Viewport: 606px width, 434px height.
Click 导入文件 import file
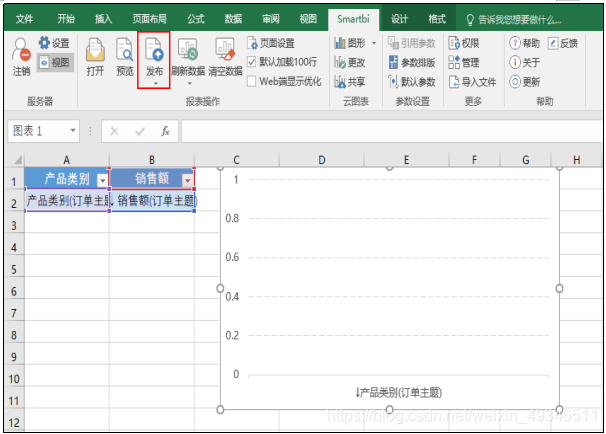point(472,82)
